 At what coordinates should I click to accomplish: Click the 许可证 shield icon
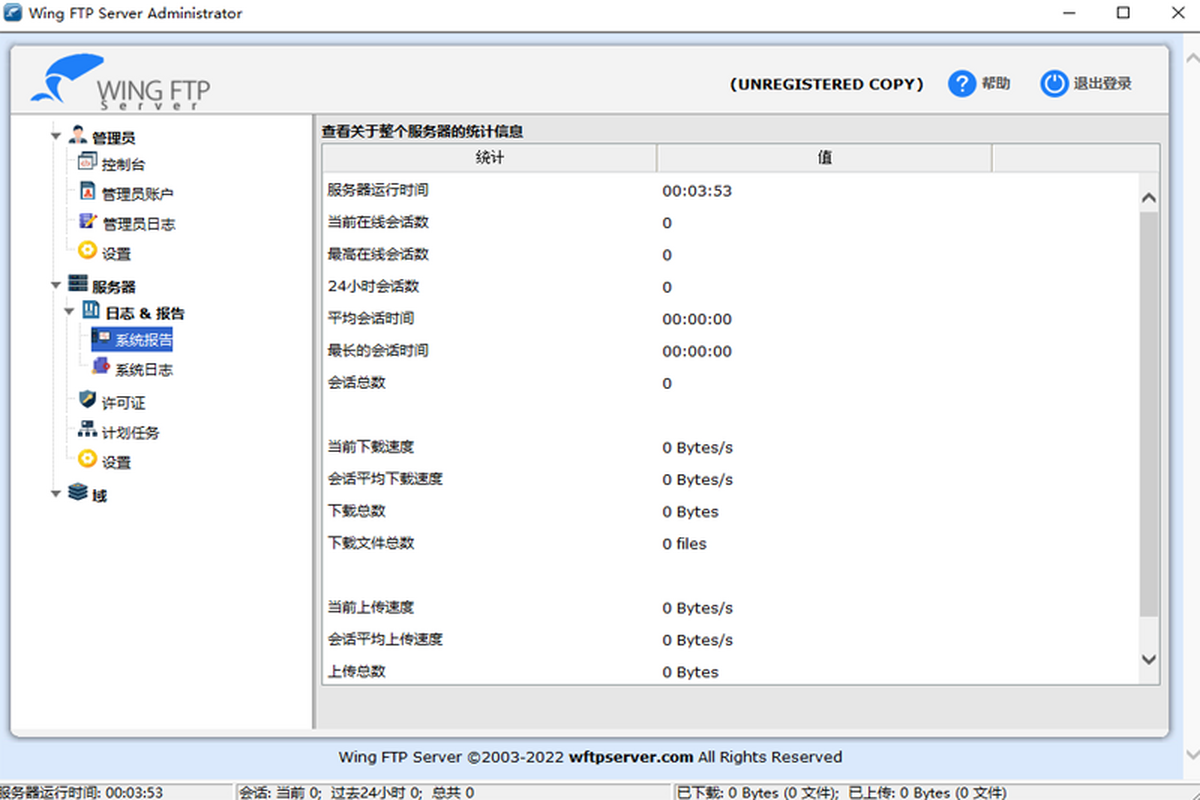(87, 401)
